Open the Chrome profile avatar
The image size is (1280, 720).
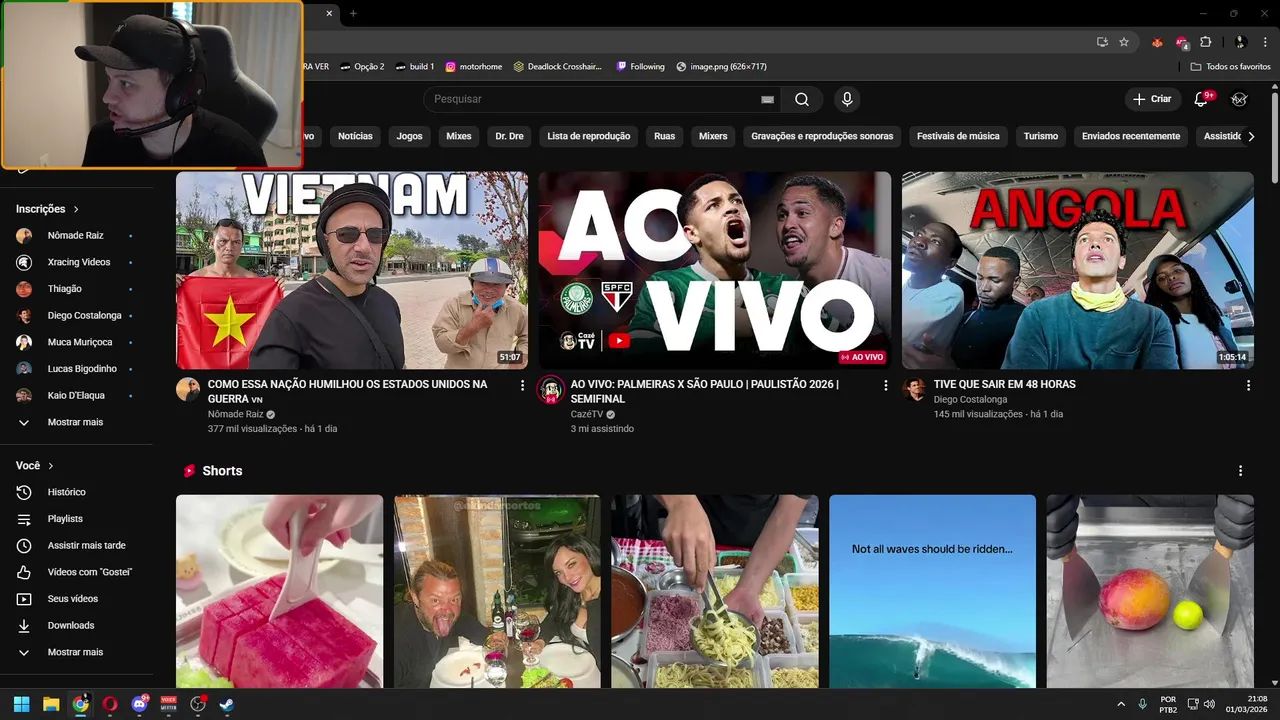(x=1240, y=42)
